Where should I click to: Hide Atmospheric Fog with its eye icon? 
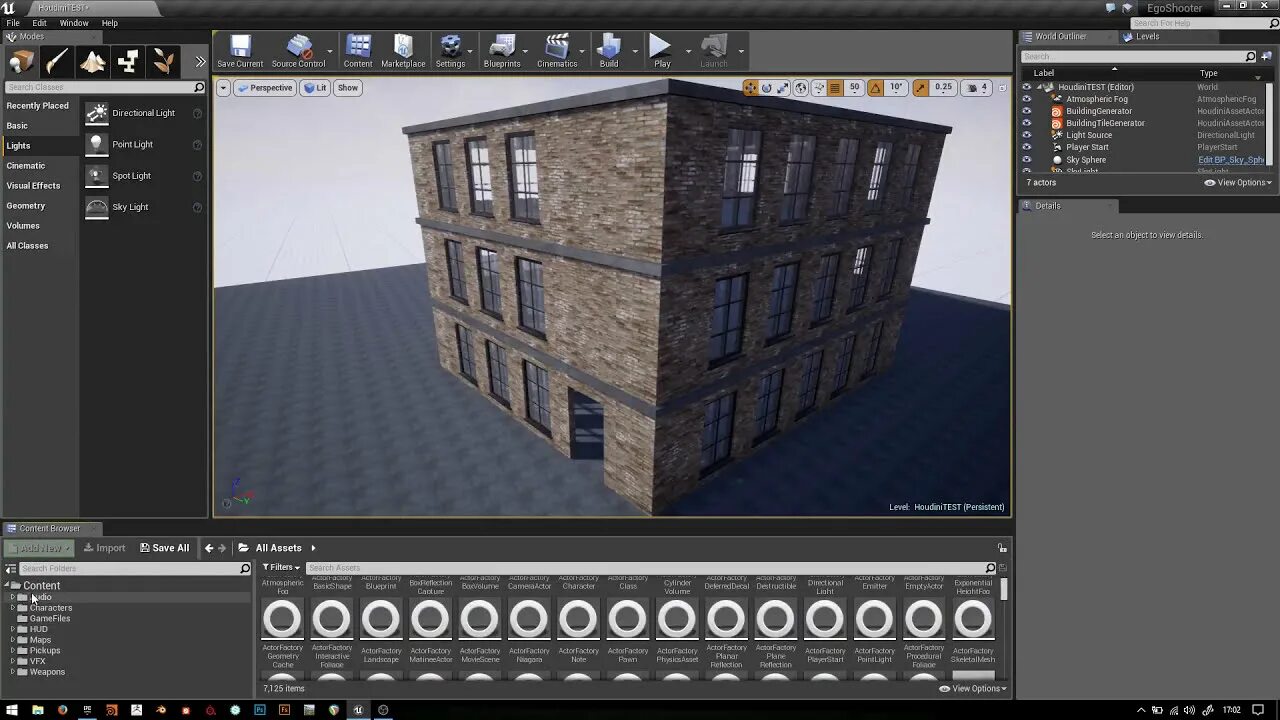pyautogui.click(x=1026, y=99)
